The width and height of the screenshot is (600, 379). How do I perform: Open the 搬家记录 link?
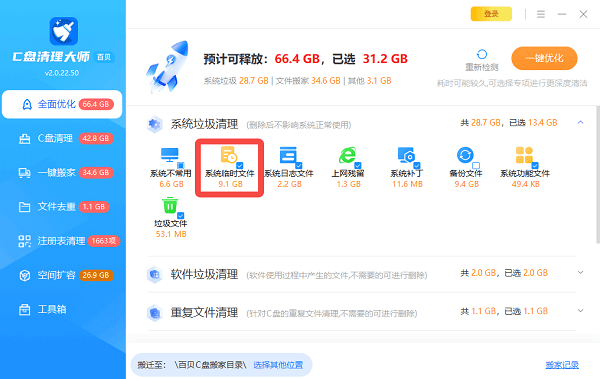click(x=562, y=365)
